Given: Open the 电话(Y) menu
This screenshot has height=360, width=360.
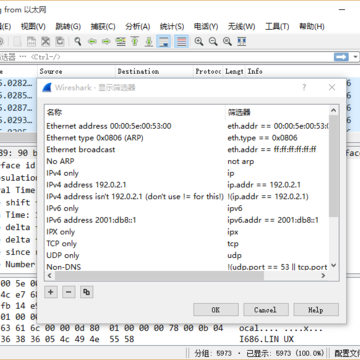Looking at the screenshot, I should click(x=206, y=26).
